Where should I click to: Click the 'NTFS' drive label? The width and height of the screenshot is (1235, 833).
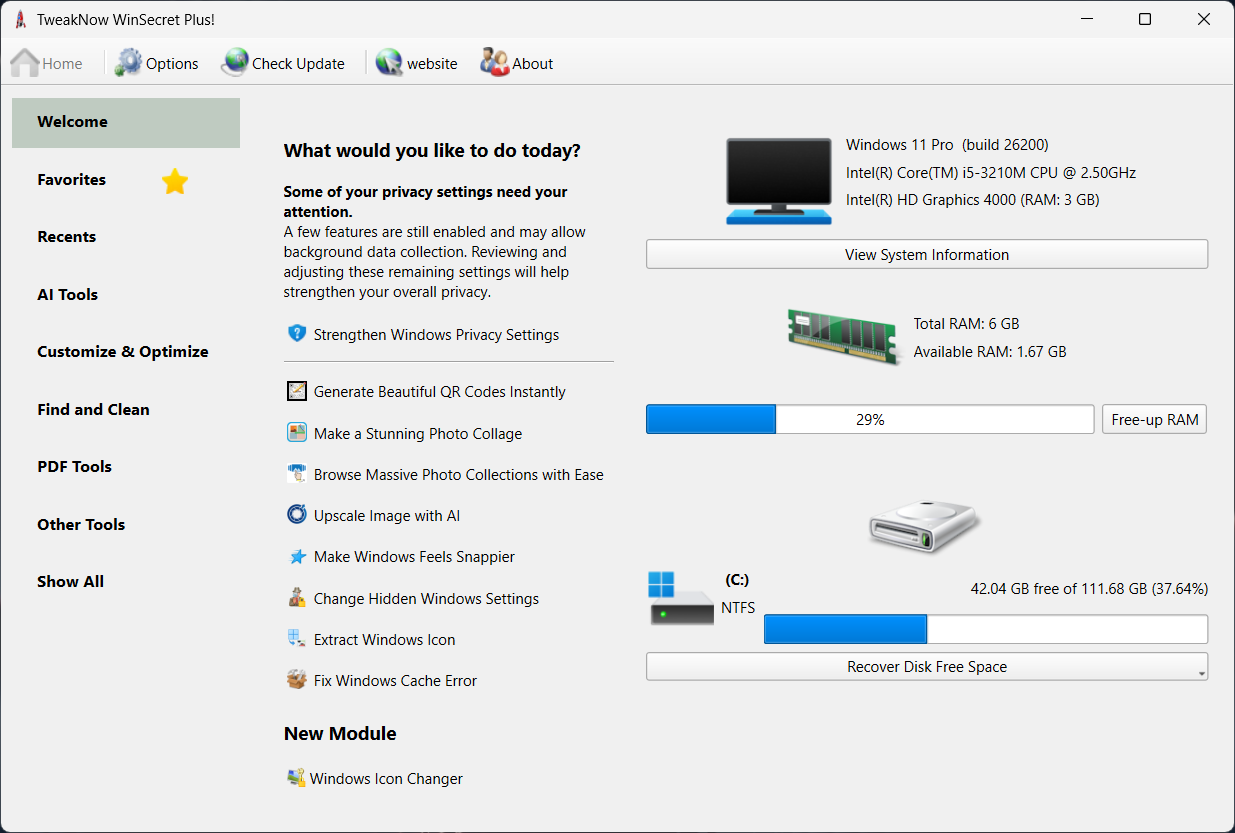pyautogui.click(x=738, y=608)
